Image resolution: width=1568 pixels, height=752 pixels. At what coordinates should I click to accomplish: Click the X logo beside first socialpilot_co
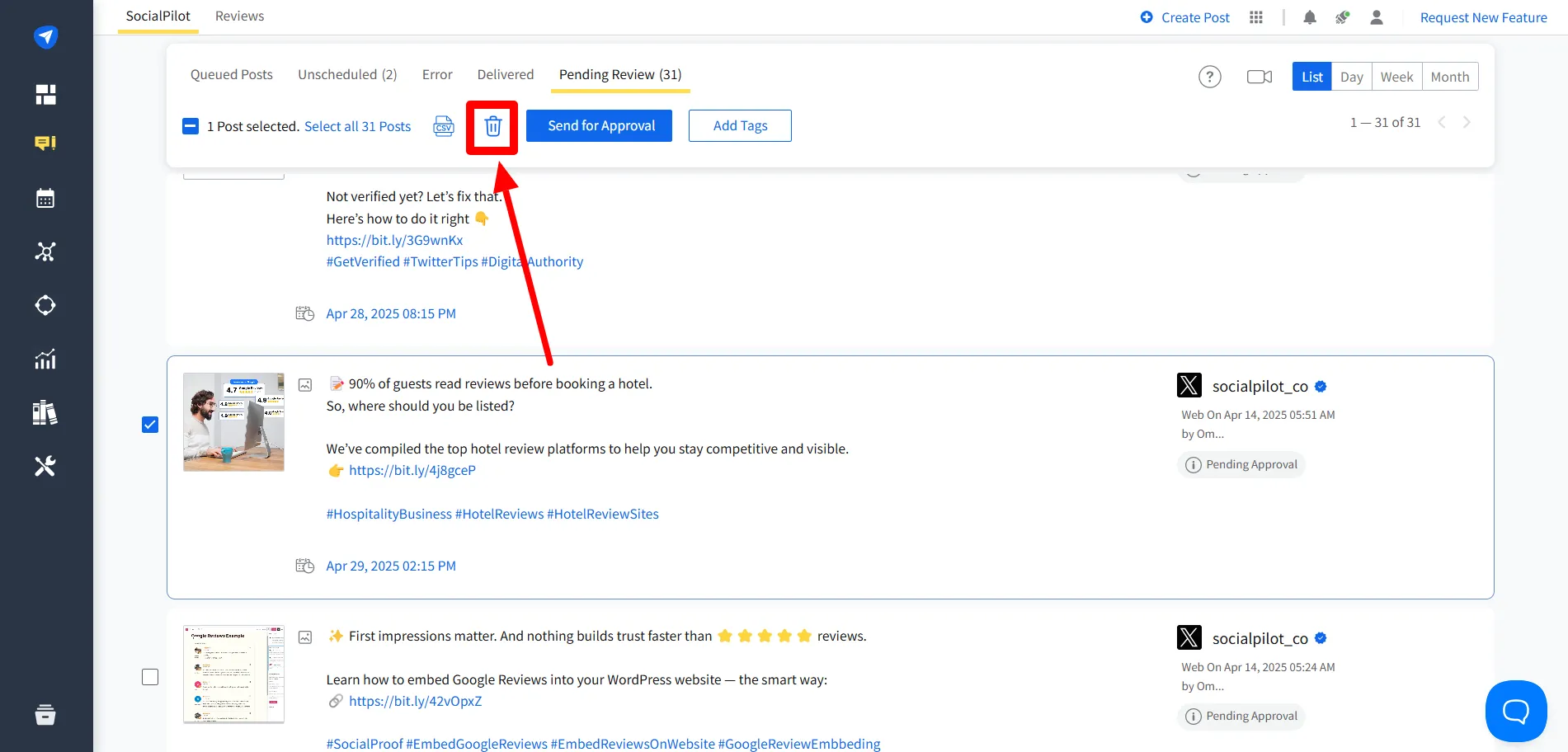click(x=1189, y=385)
